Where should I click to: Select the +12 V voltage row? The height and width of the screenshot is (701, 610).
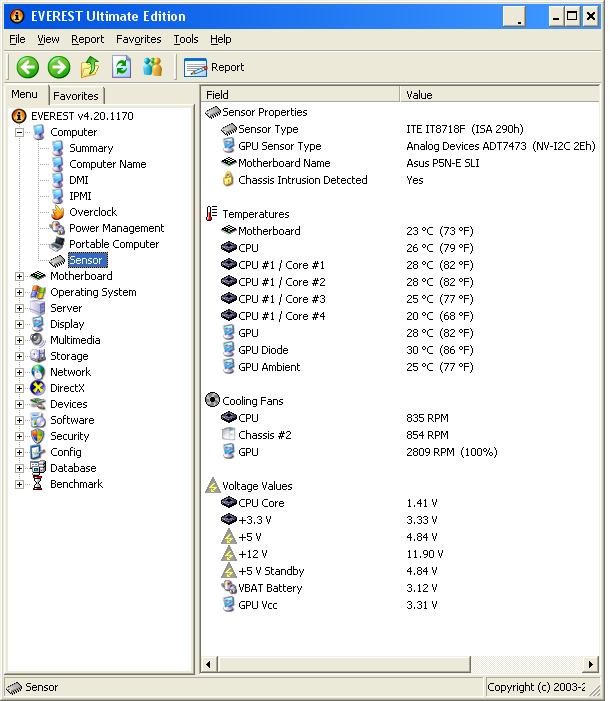400,554
